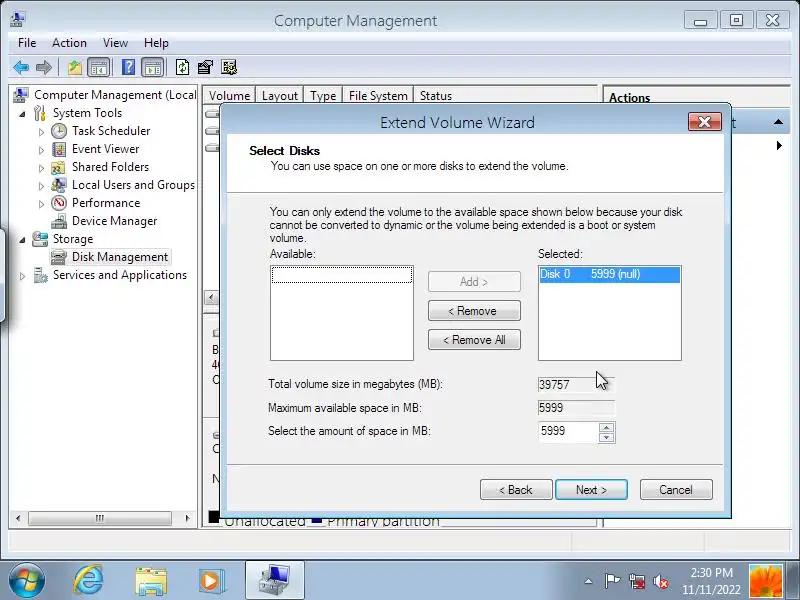Click the Remove button
This screenshot has width=800, height=600.
474,311
